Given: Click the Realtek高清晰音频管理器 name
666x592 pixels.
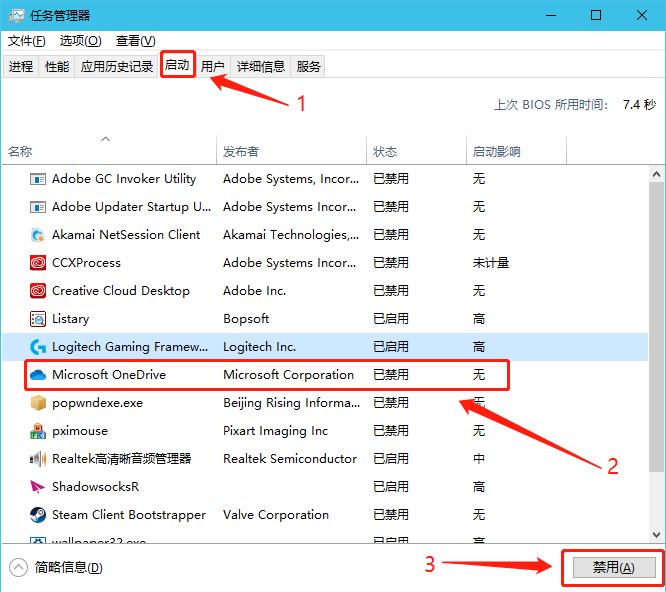Looking at the screenshot, I should 121,459.
